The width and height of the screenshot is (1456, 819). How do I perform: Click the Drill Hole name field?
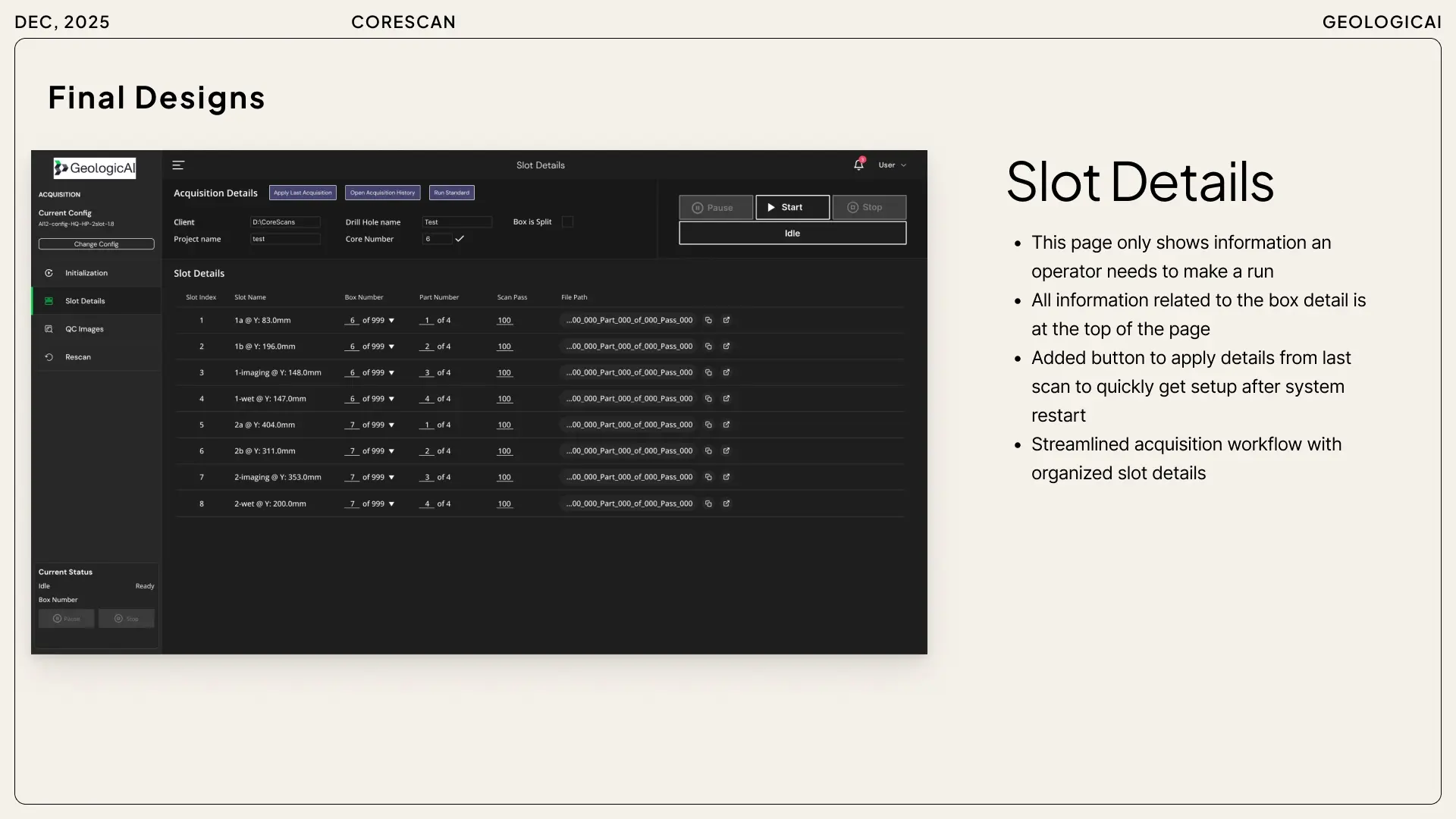click(x=457, y=222)
